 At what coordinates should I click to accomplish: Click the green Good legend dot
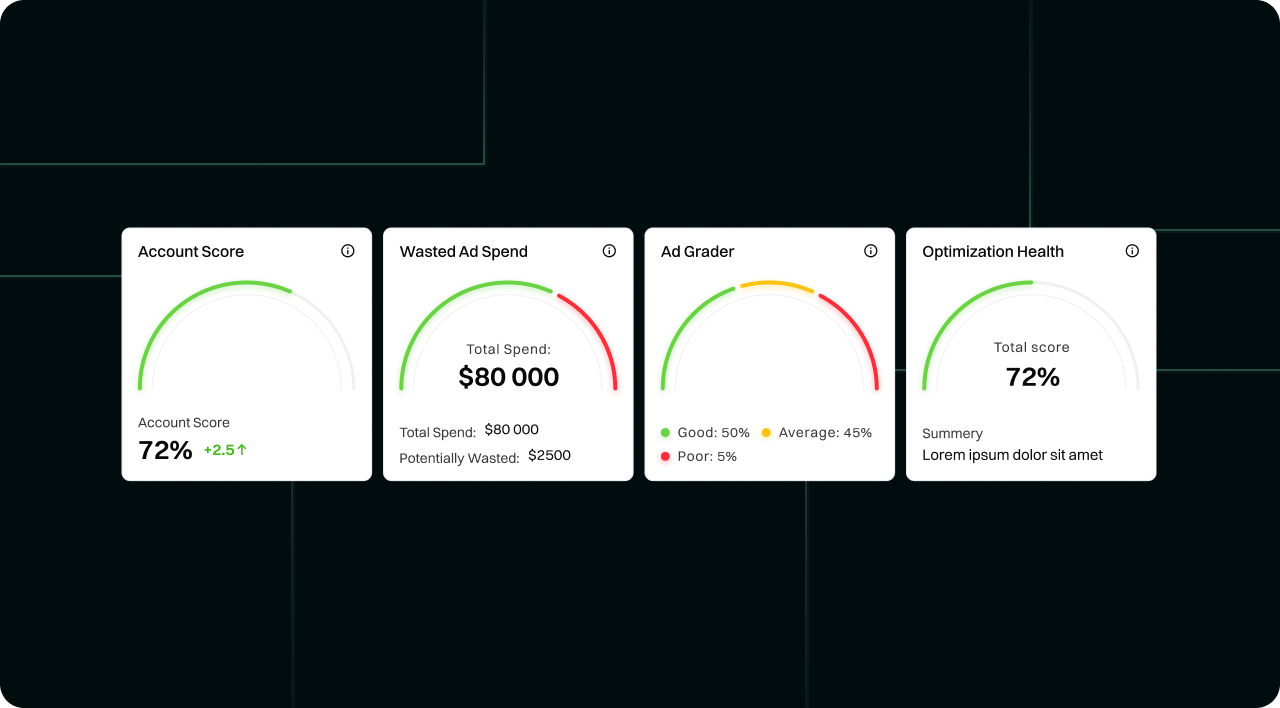pyautogui.click(x=665, y=433)
